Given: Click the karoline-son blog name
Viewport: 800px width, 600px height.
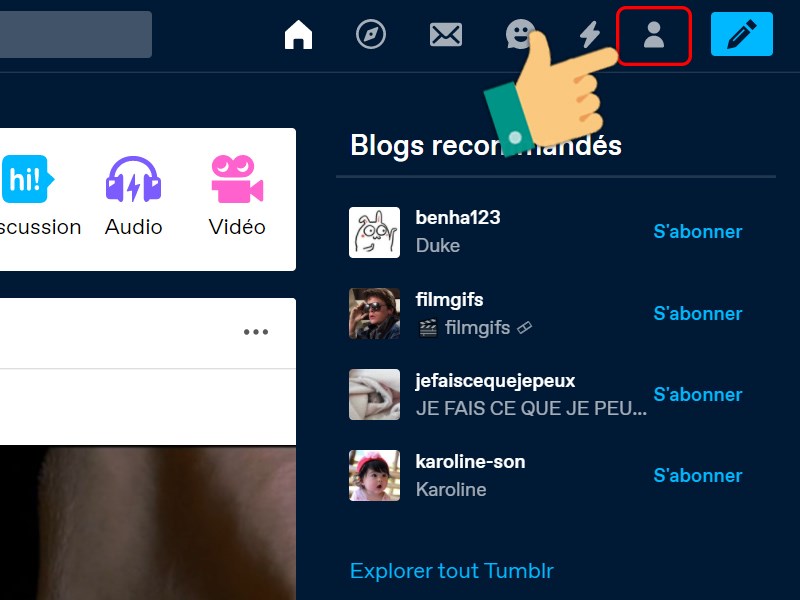Looking at the screenshot, I should coord(470,462).
